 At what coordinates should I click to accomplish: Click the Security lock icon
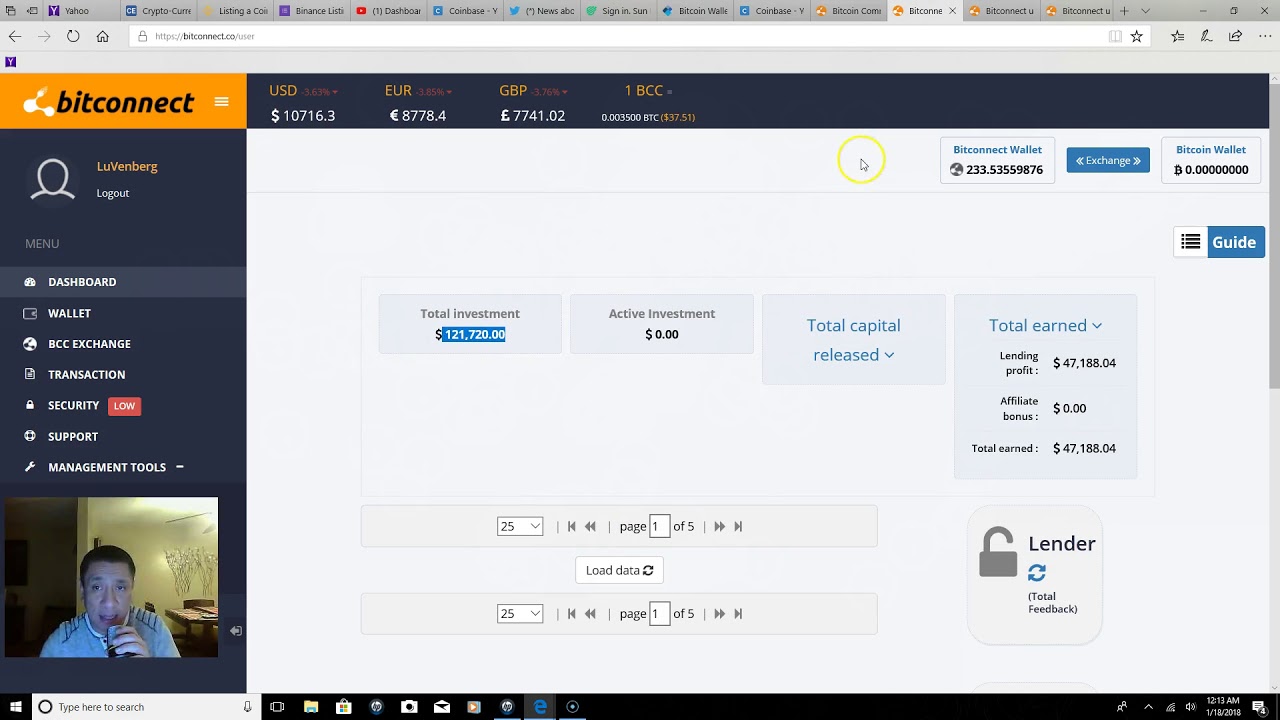(30, 405)
